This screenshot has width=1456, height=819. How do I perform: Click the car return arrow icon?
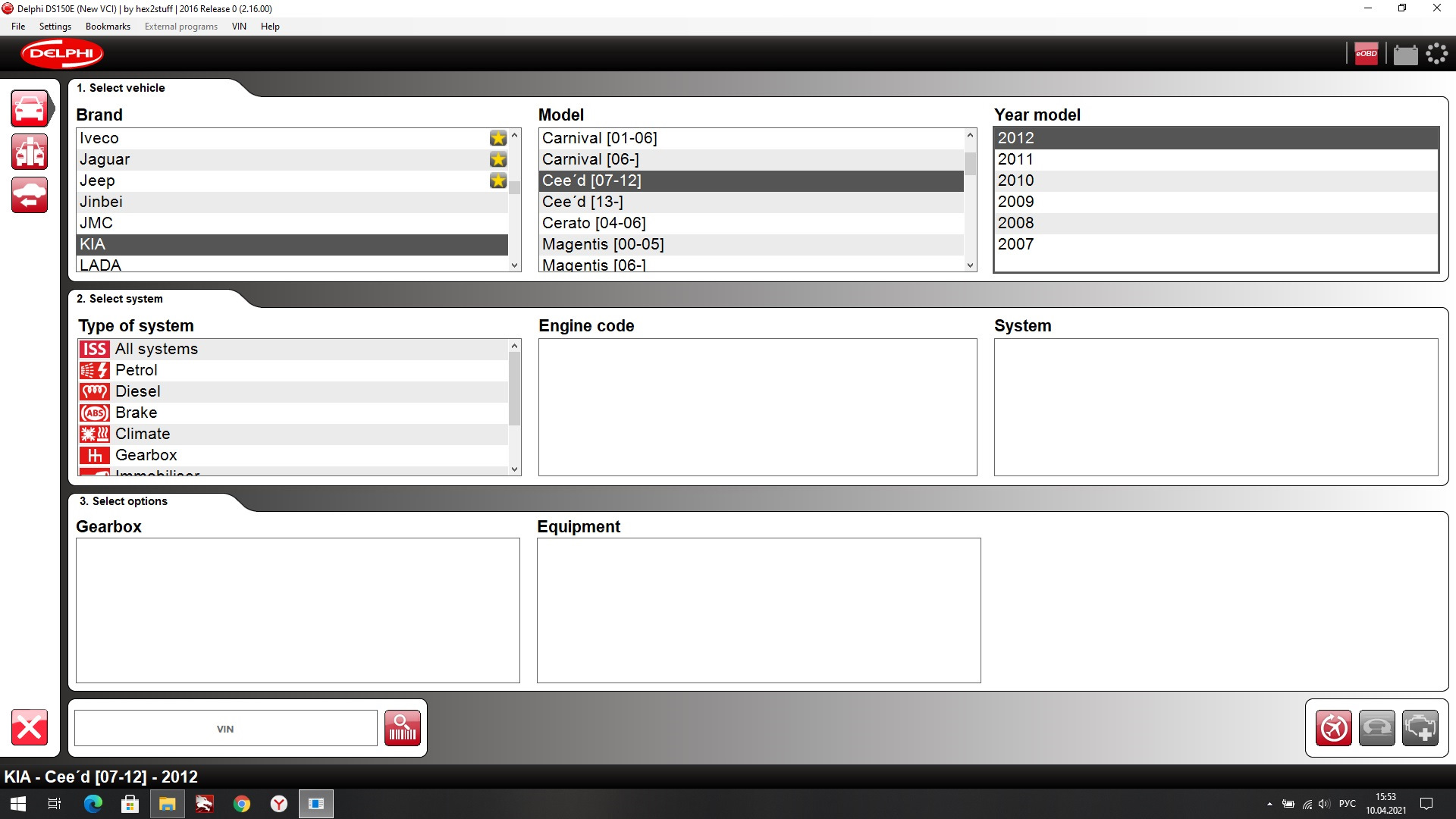(x=30, y=196)
